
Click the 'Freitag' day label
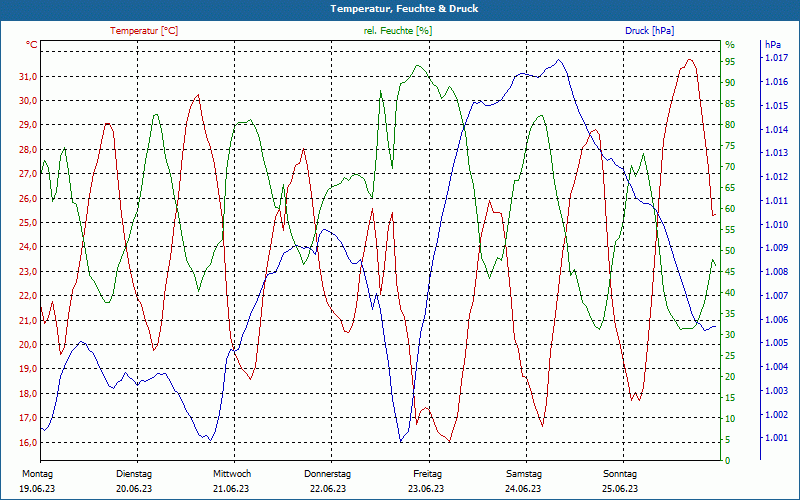click(428, 474)
